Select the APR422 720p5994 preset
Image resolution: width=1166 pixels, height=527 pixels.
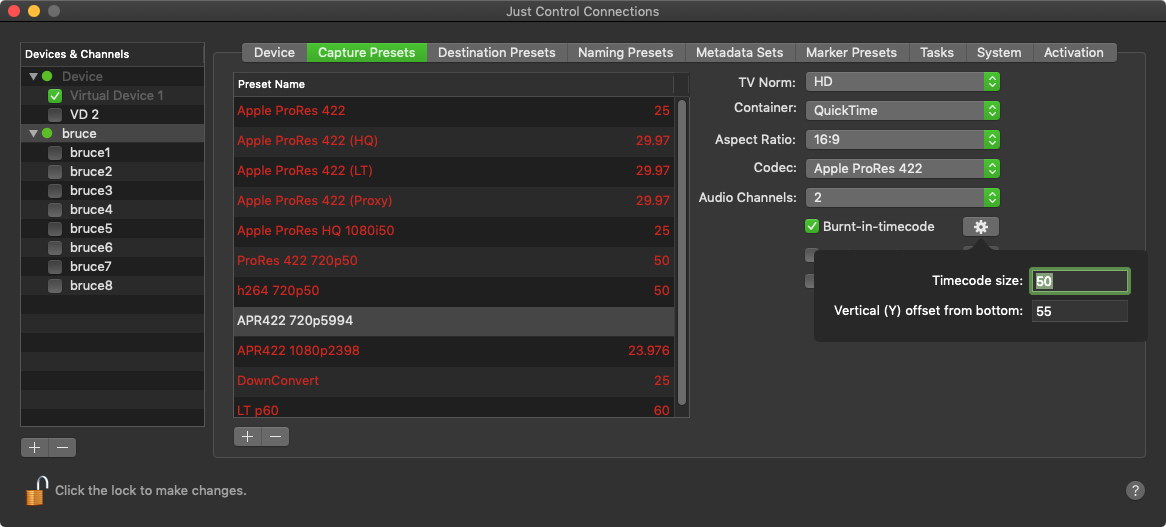(454, 321)
